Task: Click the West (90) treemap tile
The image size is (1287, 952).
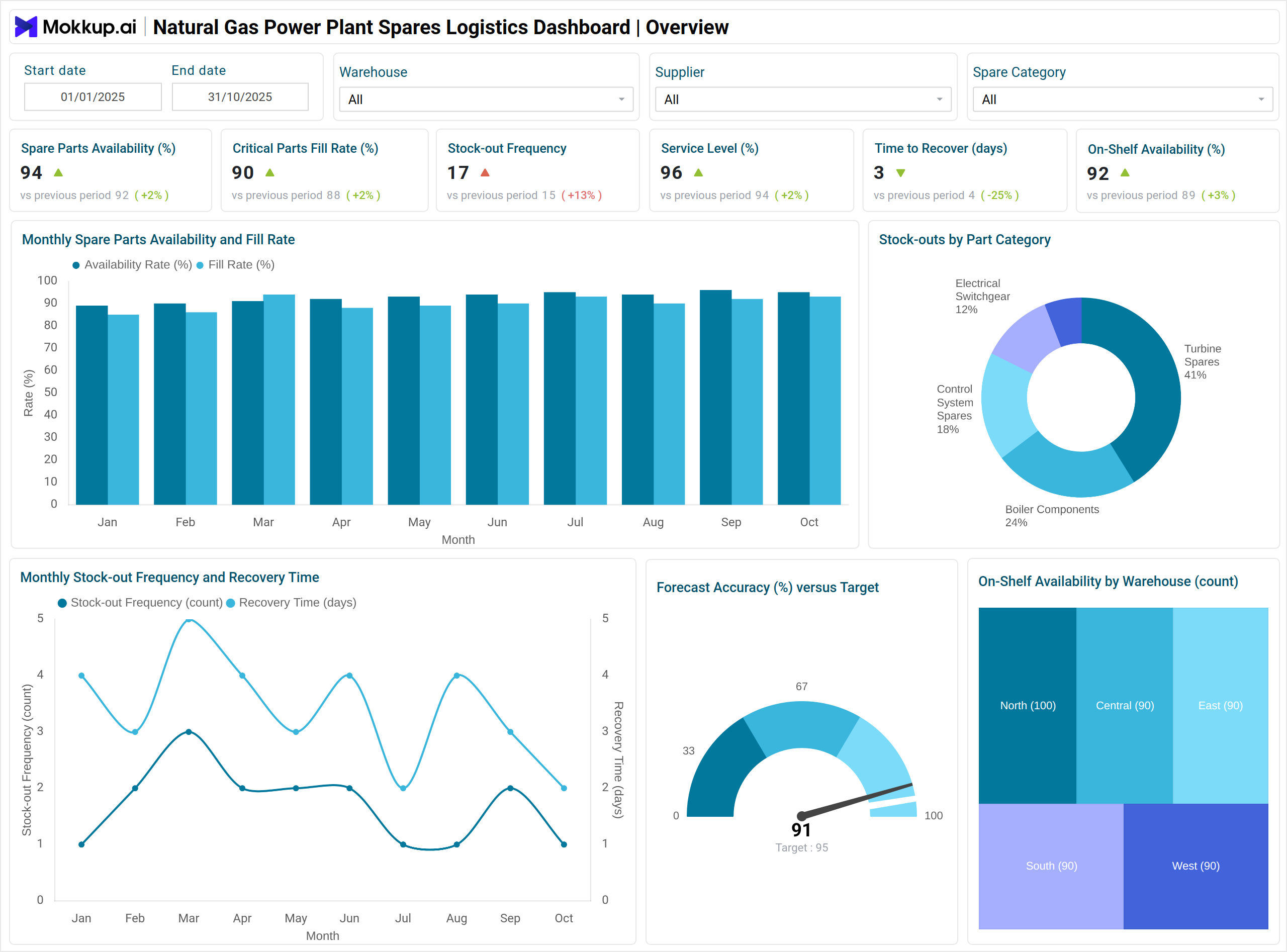Action: click(1196, 866)
